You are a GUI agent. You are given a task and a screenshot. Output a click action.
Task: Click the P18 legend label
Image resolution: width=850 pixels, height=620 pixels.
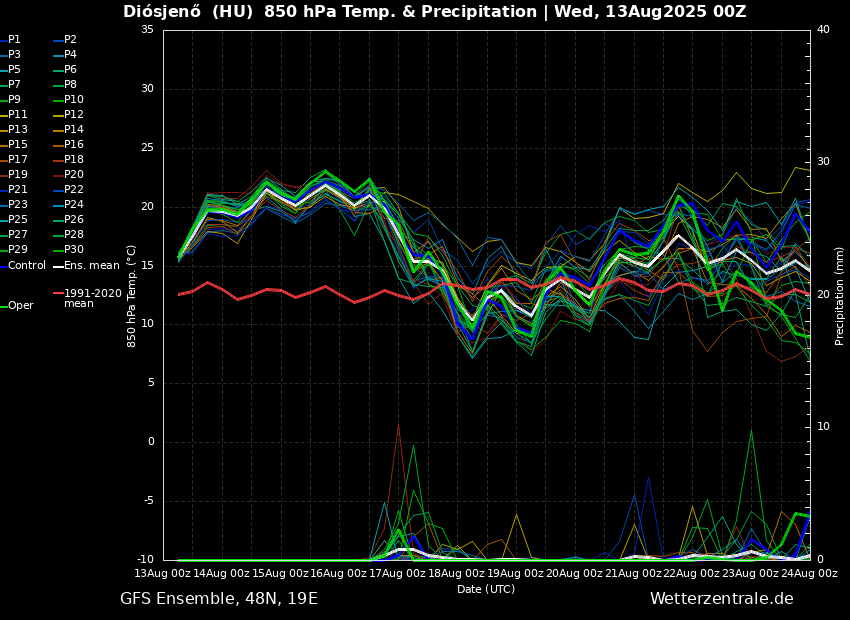[74, 160]
